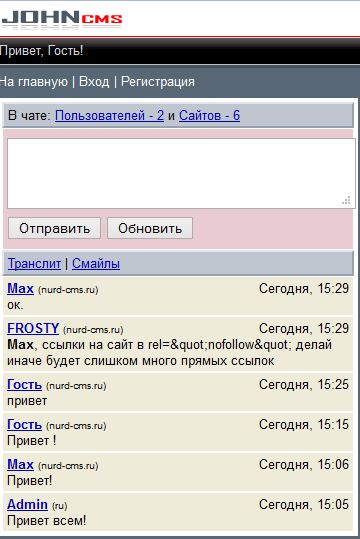
Task: Open Гость profile from 15:25 message
Action: (24, 385)
